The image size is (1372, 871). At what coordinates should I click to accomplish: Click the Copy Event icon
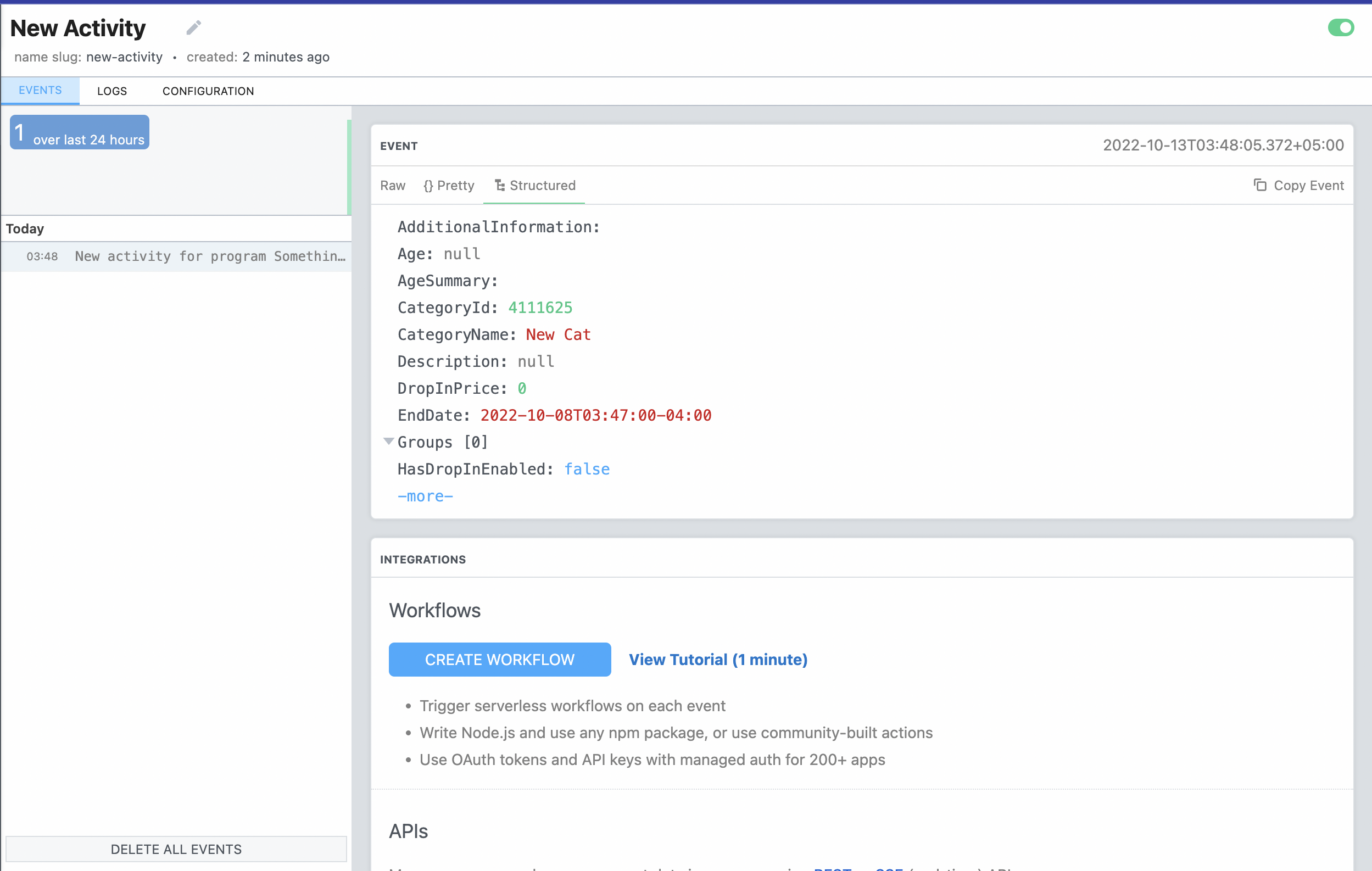(x=1259, y=185)
